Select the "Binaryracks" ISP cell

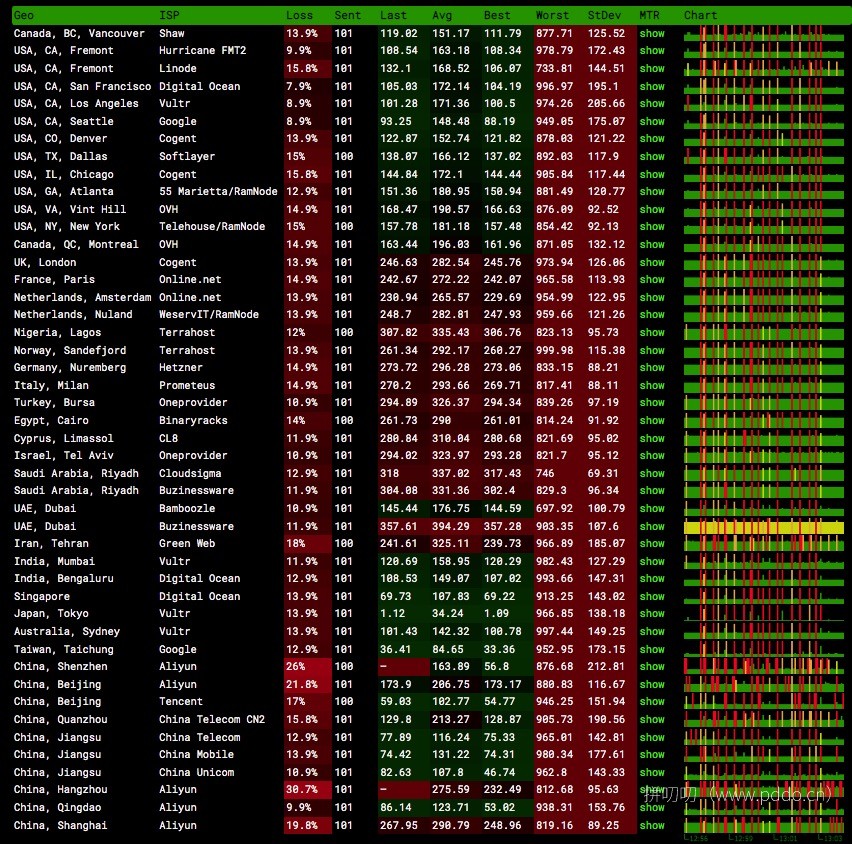coord(193,420)
